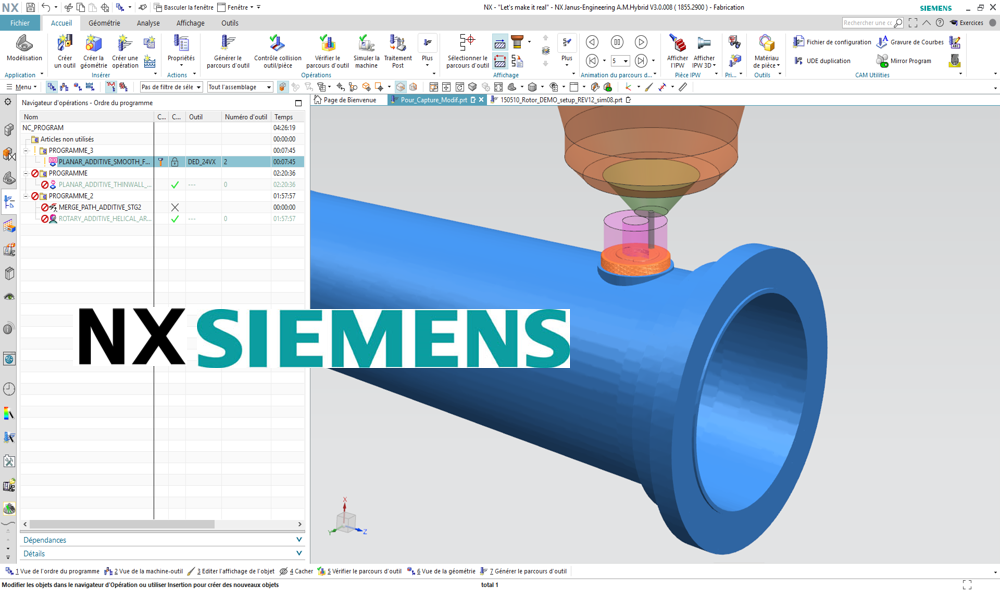Switch to 150510_Rotor_DEMO_setup part tab
Viewport: 1000px width, 591px height.
pyautogui.click(x=560, y=100)
